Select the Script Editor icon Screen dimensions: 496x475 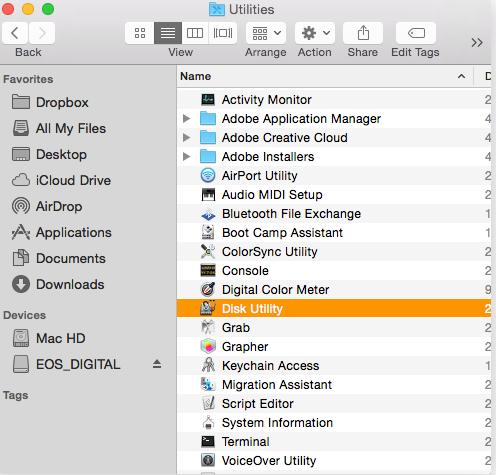(208, 403)
